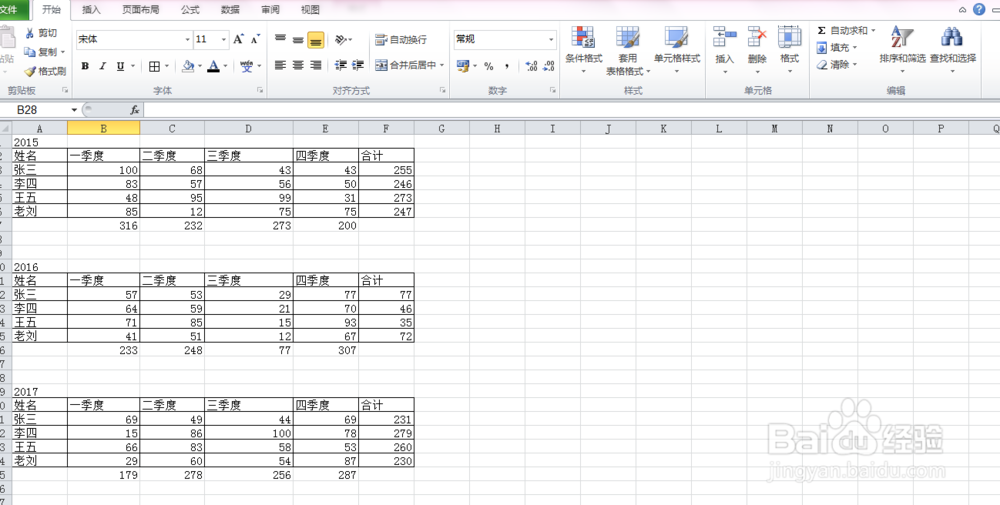Click the decrease decimal icon
The image size is (1000, 505).
tap(548, 66)
